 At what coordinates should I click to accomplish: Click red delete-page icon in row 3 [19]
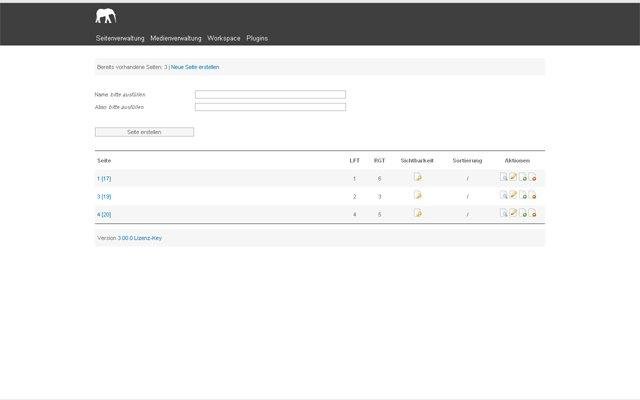pos(532,195)
